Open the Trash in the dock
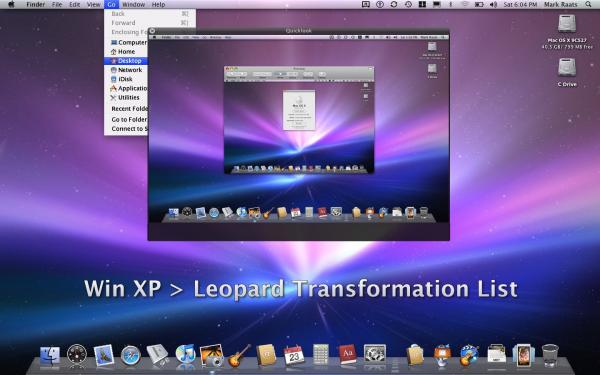This screenshot has height=375, width=600. (x=550, y=355)
